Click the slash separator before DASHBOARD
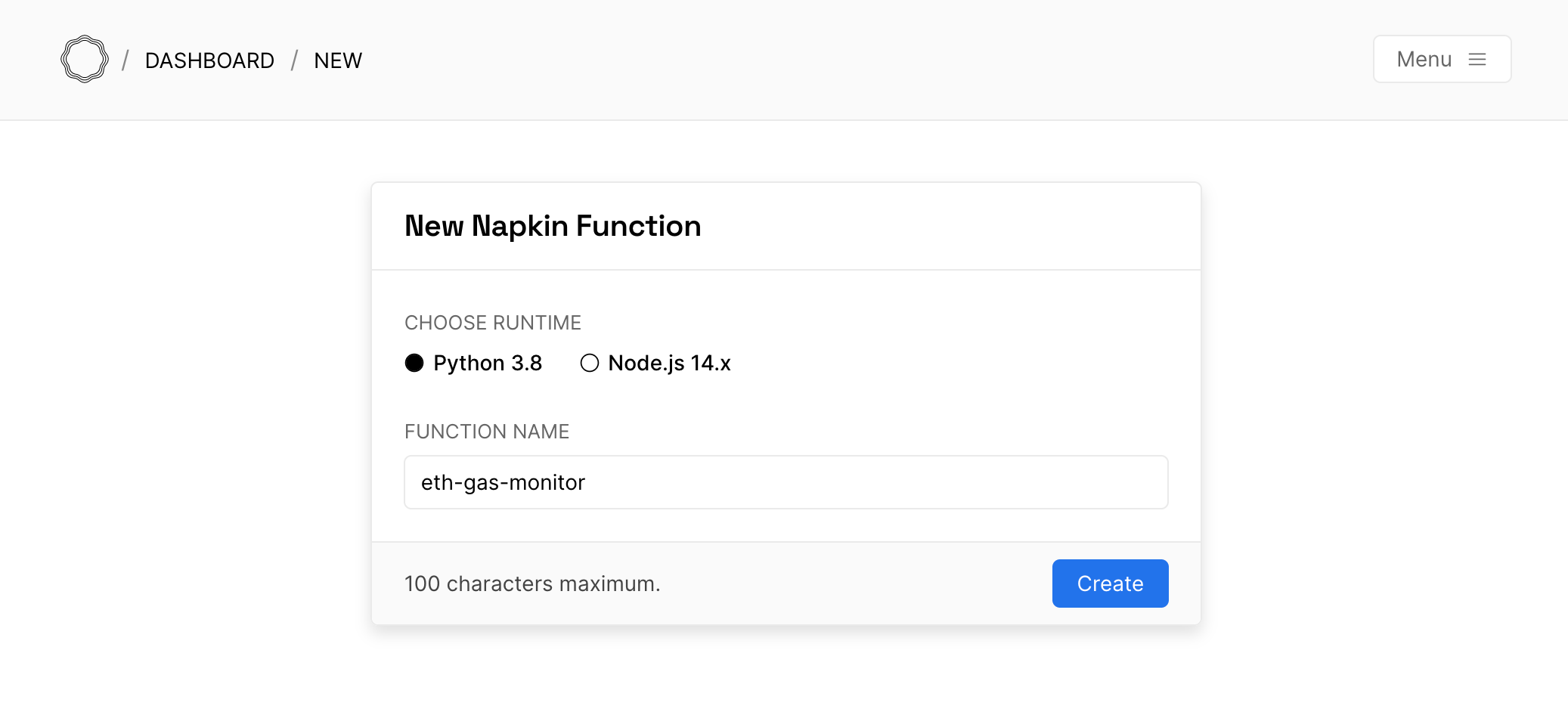The height and width of the screenshot is (712, 1568). click(x=126, y=60)
